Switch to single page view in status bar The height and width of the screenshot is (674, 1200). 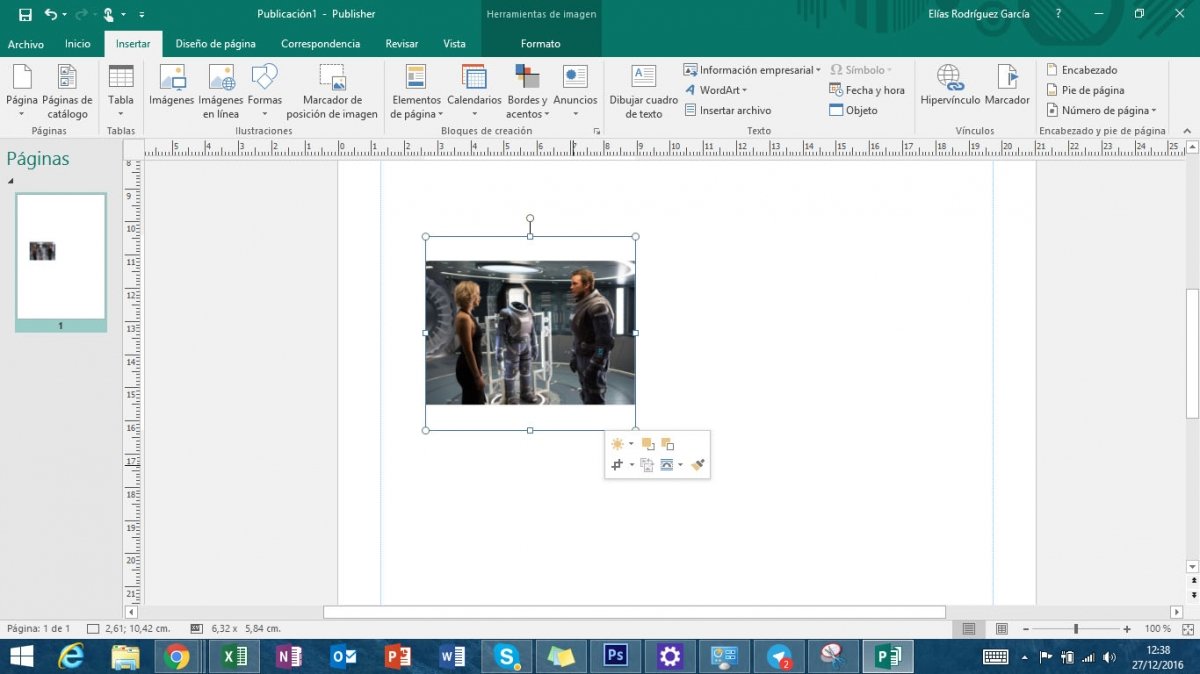click(x=968, y=629)
